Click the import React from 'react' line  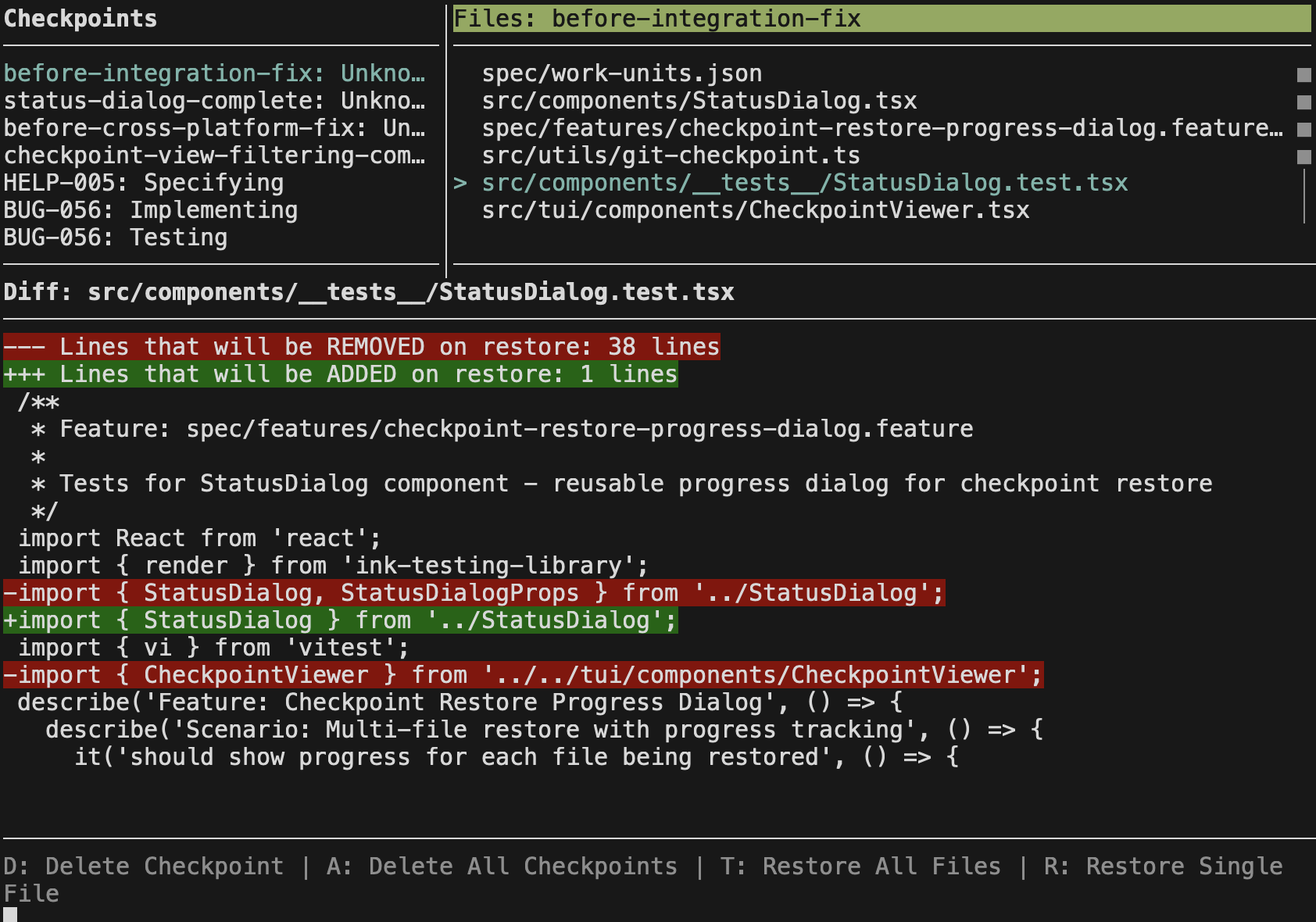[200, 538]
